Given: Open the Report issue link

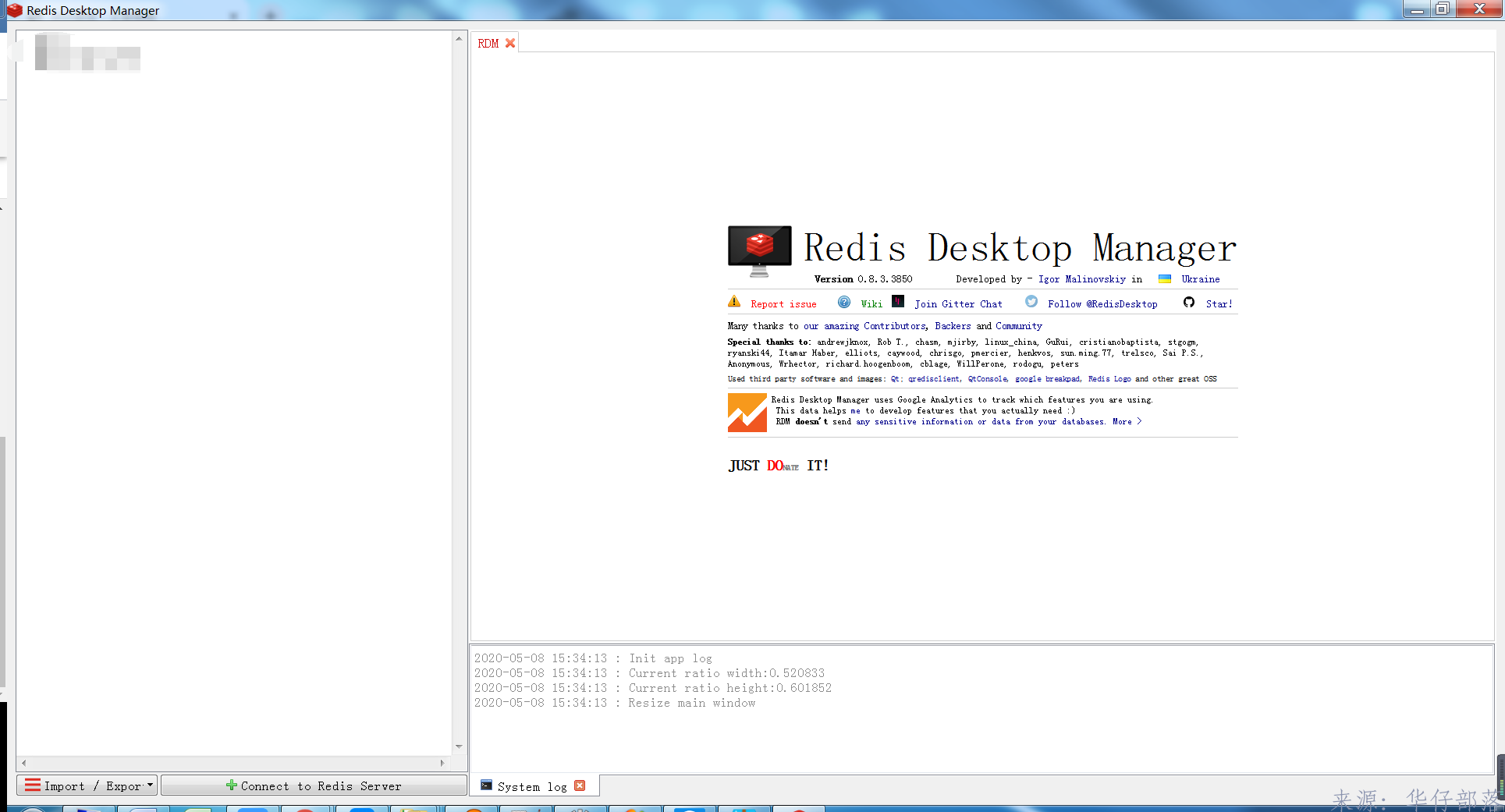Looking at the screenshot, I should (783, 304).
